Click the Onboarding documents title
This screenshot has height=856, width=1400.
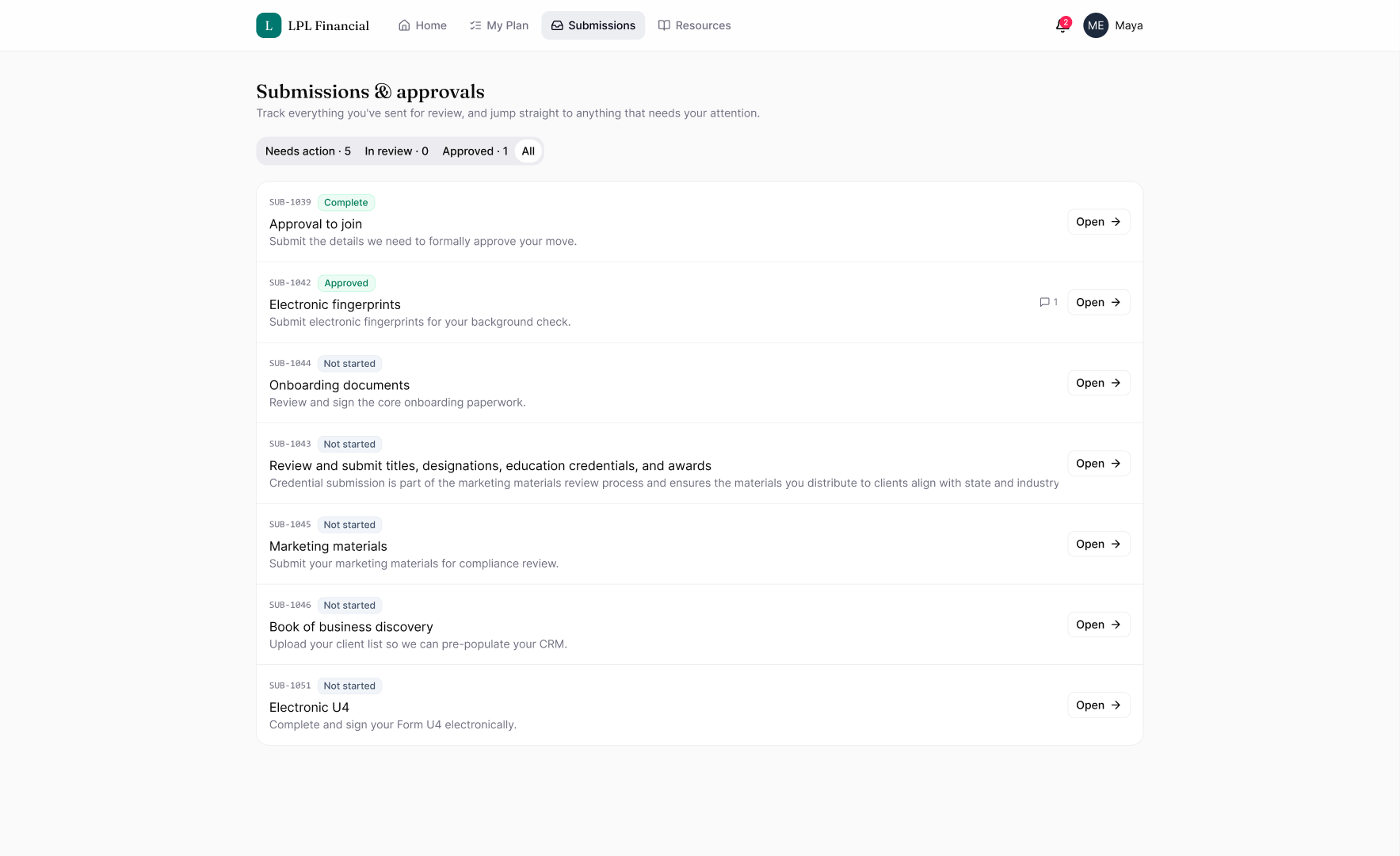[x=339, y=385]
